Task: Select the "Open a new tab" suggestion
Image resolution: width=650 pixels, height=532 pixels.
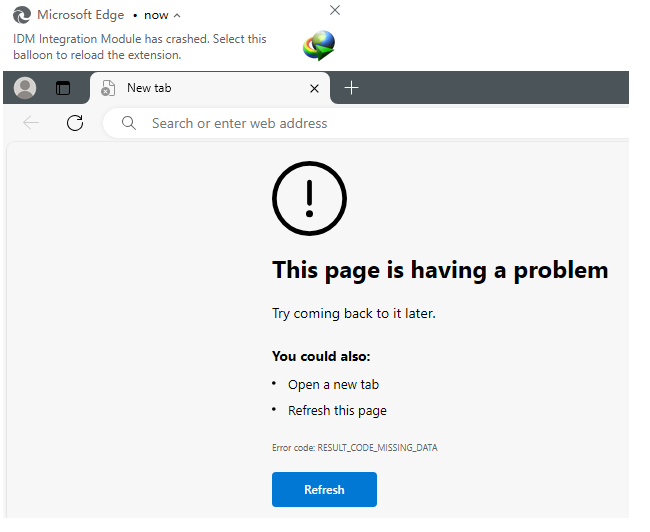Action: pyautogui.click(x=333, y=385)
